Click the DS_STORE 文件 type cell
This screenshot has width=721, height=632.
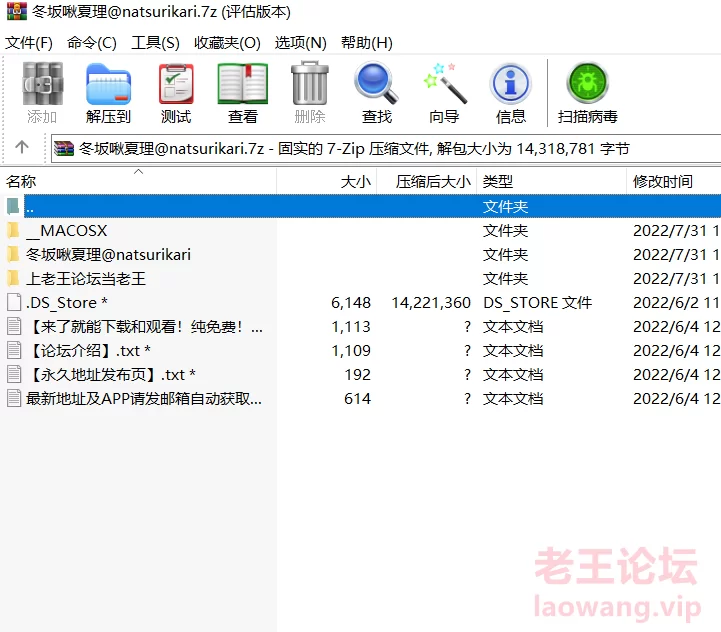click(x=538, y=302)
